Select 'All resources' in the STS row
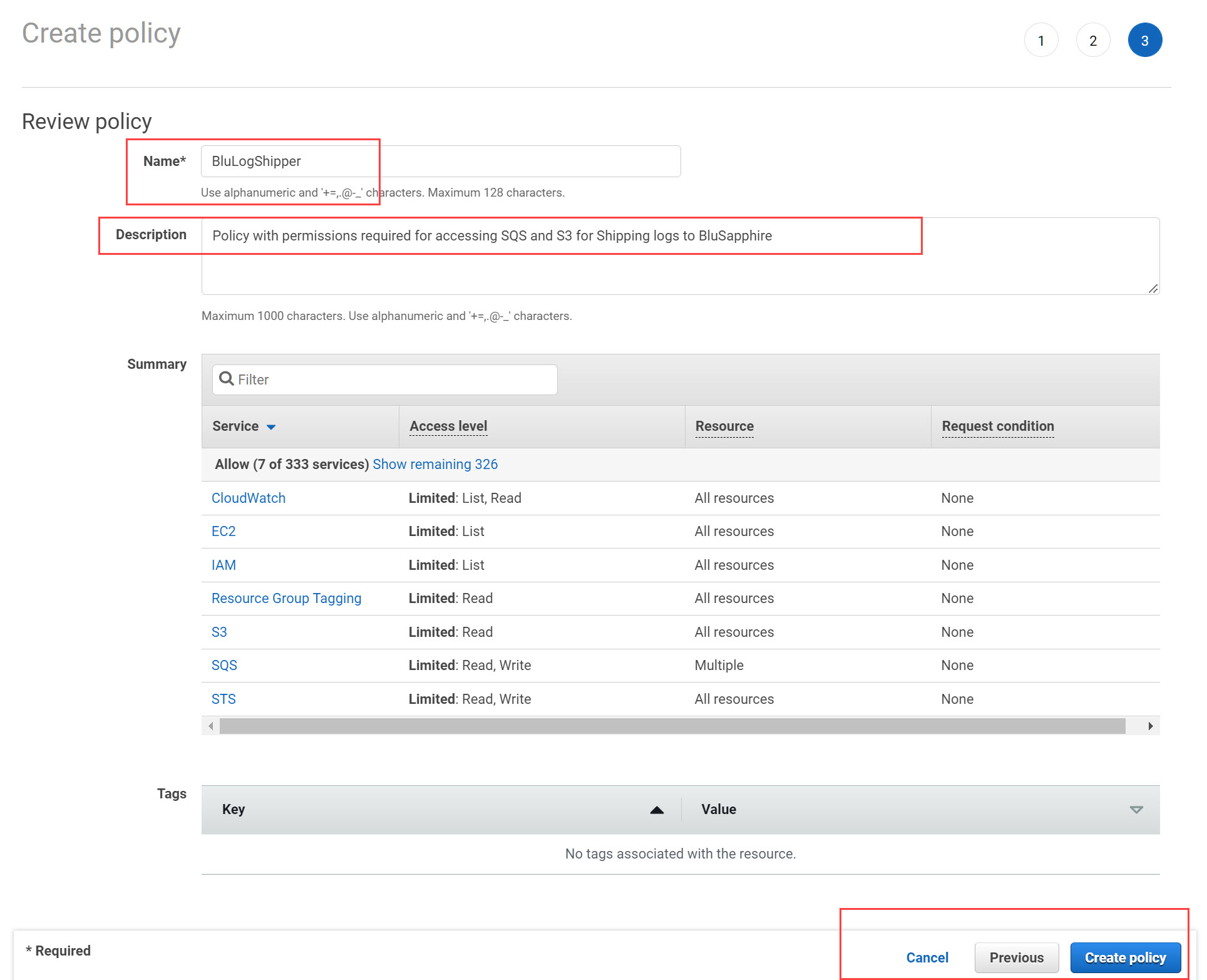The image size is (1207, 980). pos(734,699)
